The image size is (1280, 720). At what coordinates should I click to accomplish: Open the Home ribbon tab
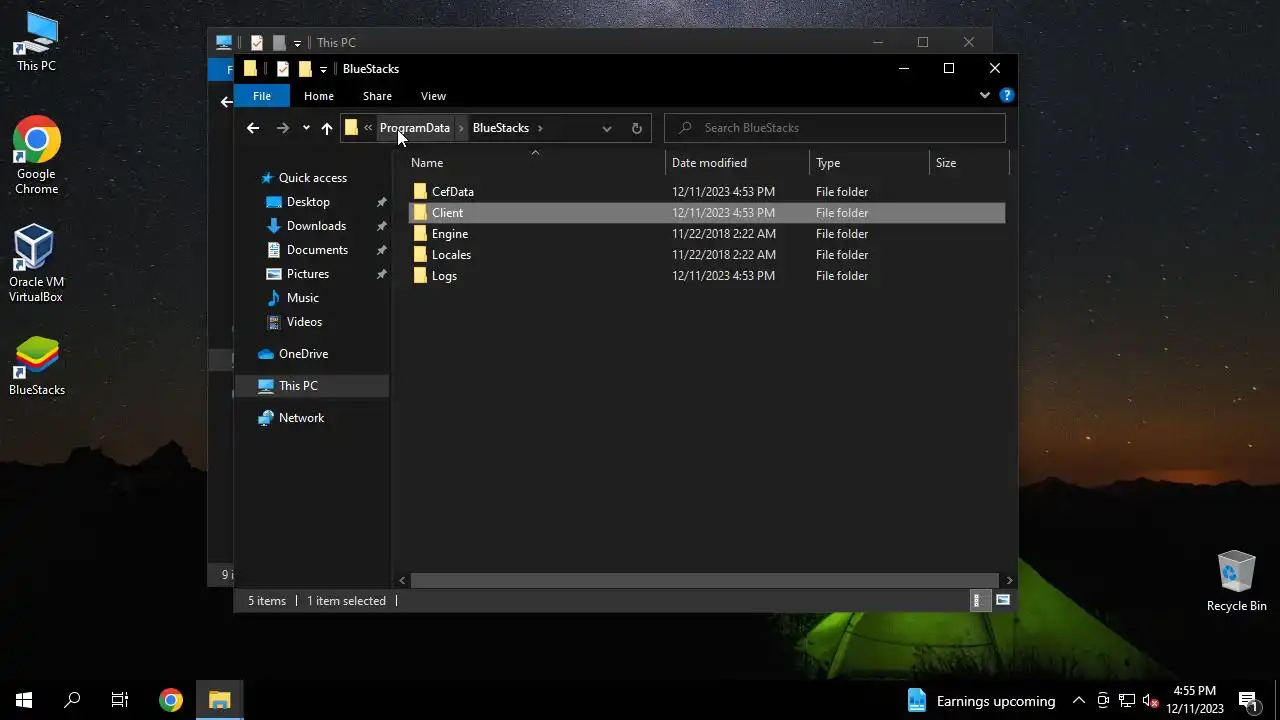pyautogui.click(x=319, y=96)
